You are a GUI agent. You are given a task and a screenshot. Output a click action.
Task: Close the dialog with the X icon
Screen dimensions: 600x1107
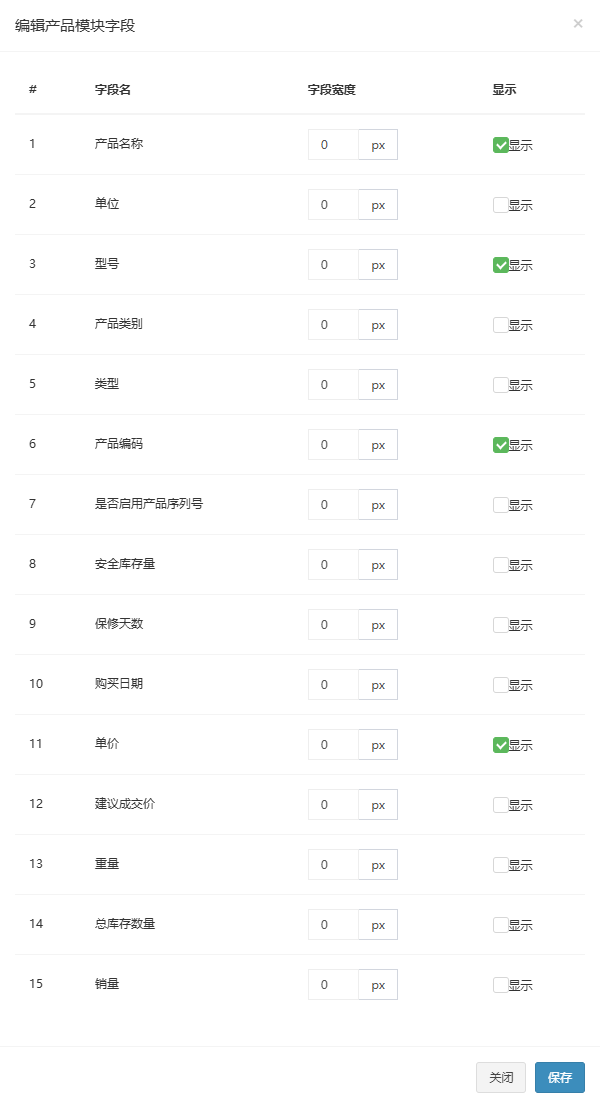[578, 24]
